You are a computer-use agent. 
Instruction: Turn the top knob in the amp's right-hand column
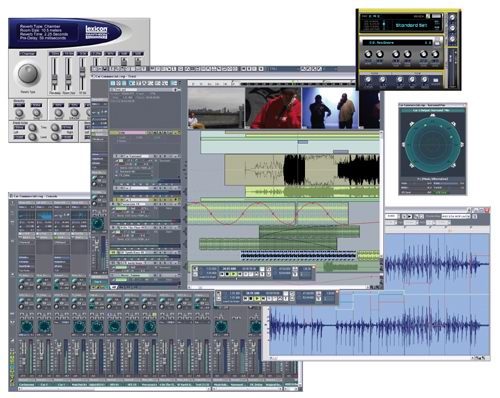pos(452,18)
